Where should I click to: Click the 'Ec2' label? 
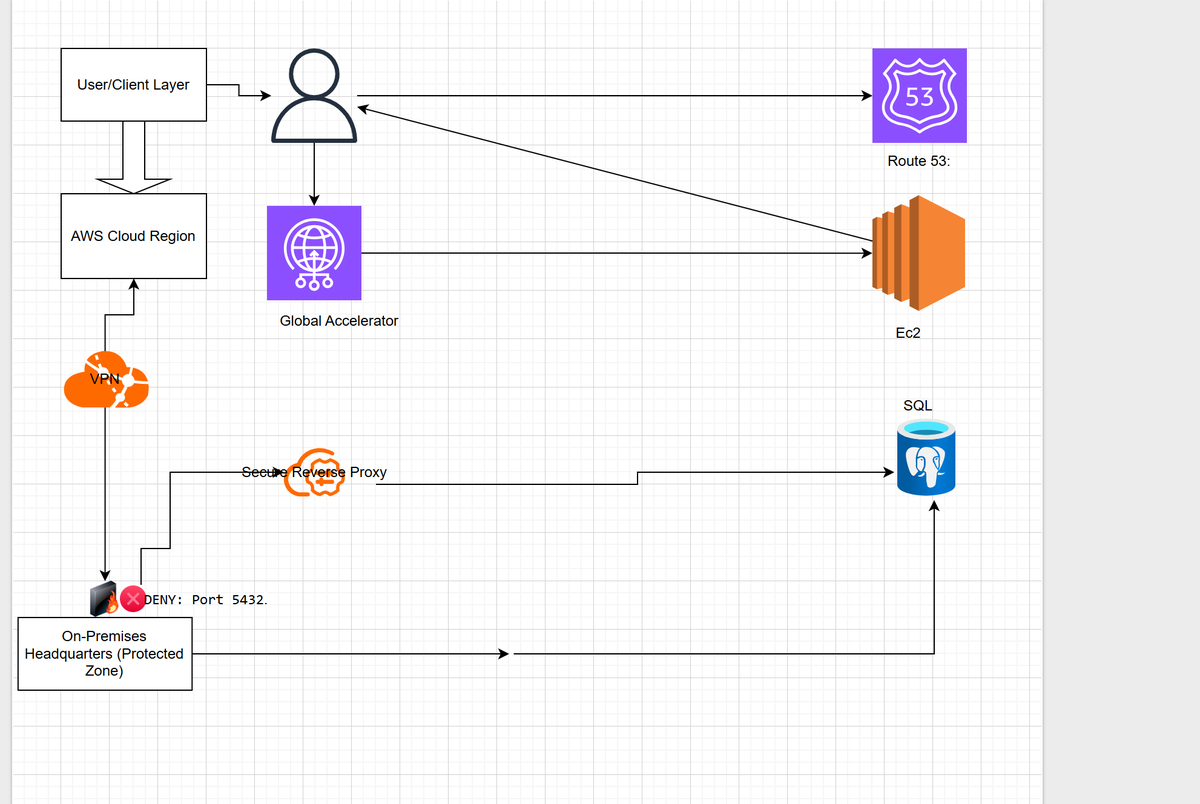[908, 334]
